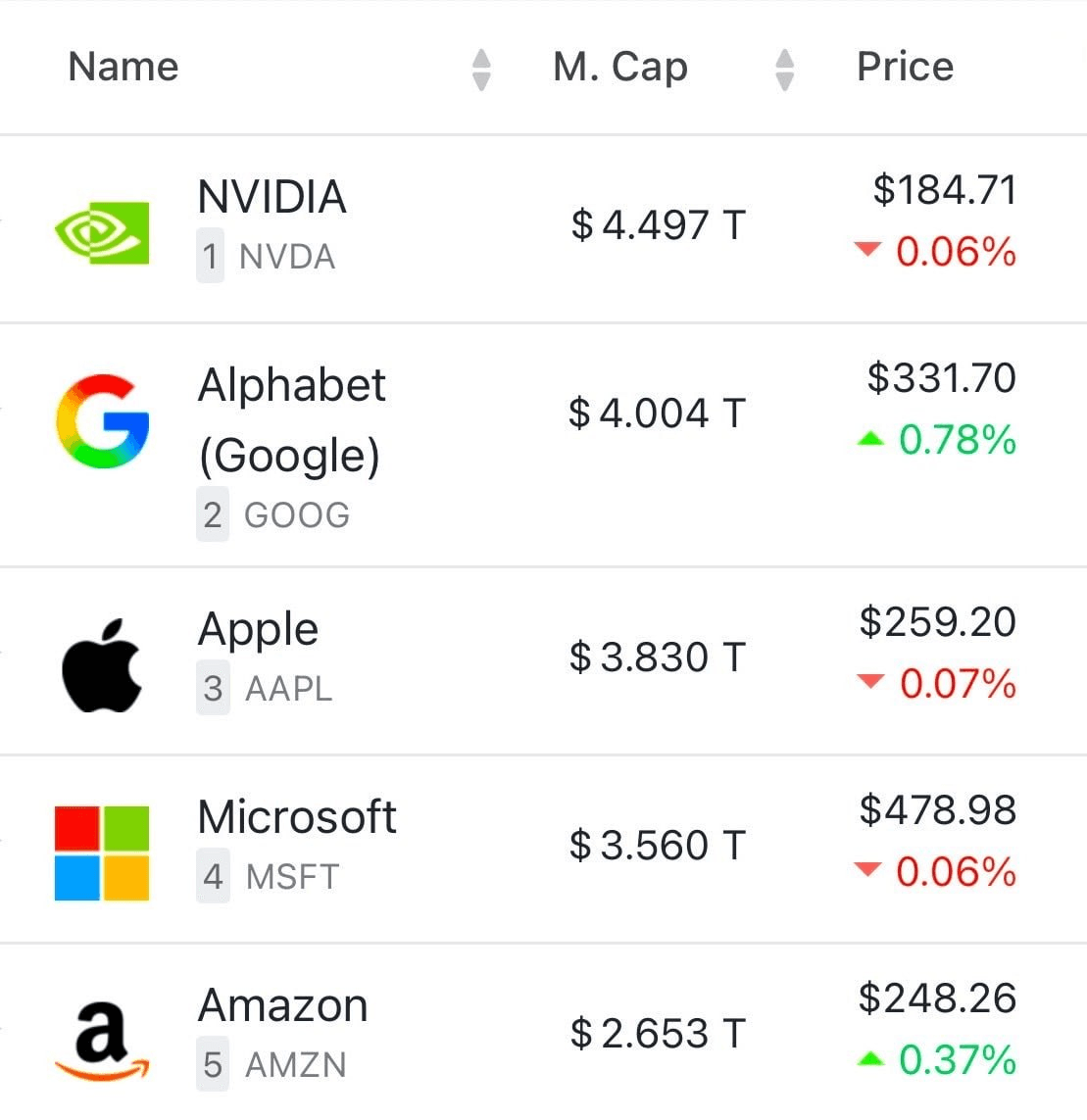Click Amazon's $2.653 T market cap
This screenshot has width=1087, height=1120.
(x=658, y=1034)
